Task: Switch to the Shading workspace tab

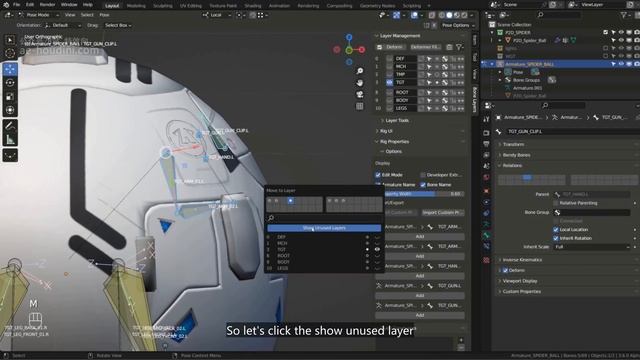Action: click(x=253, y=6)
